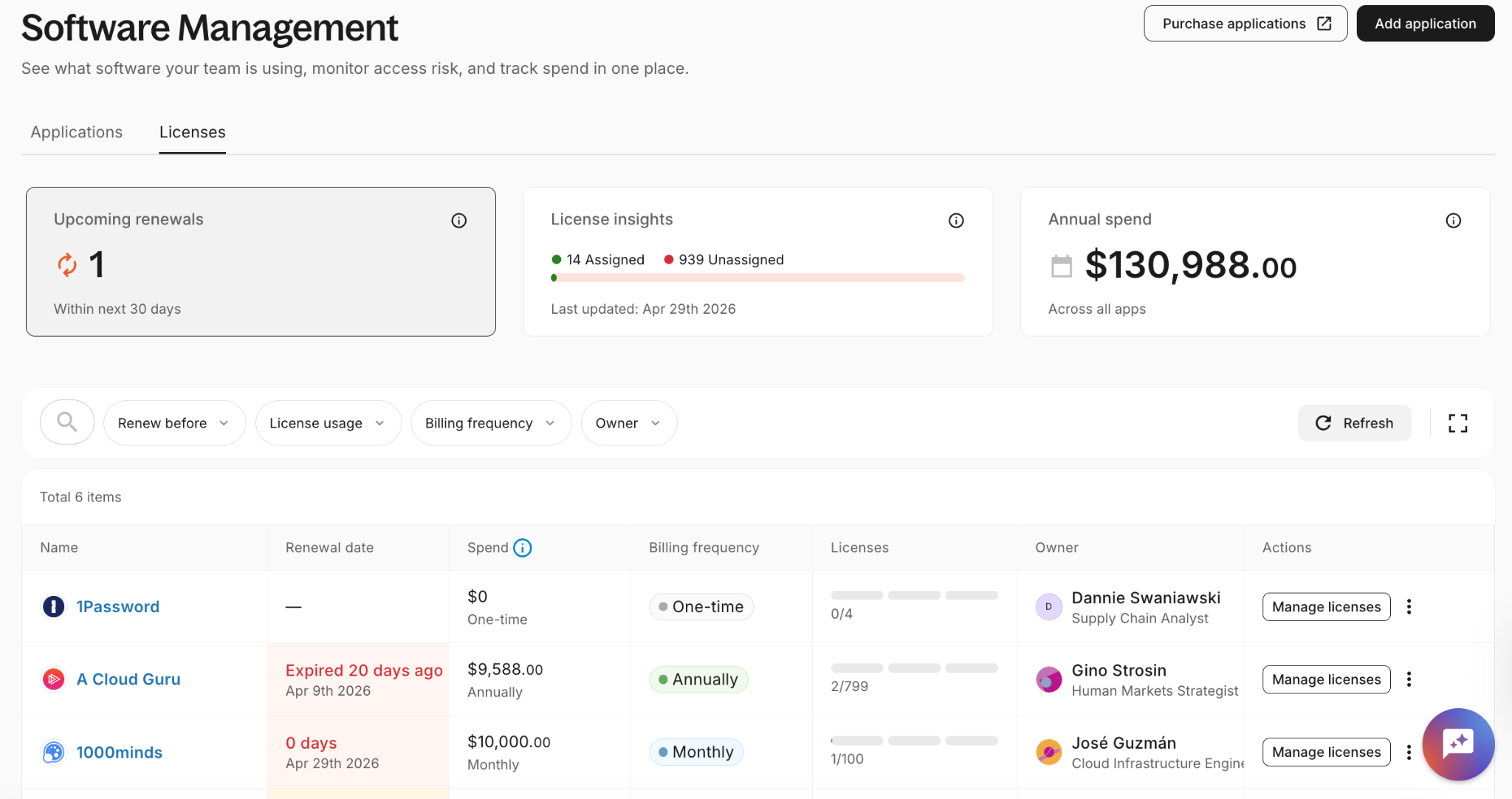Select the Licenses tab
This screenshot has width=1512, height=799.
[x=192, y=132]
